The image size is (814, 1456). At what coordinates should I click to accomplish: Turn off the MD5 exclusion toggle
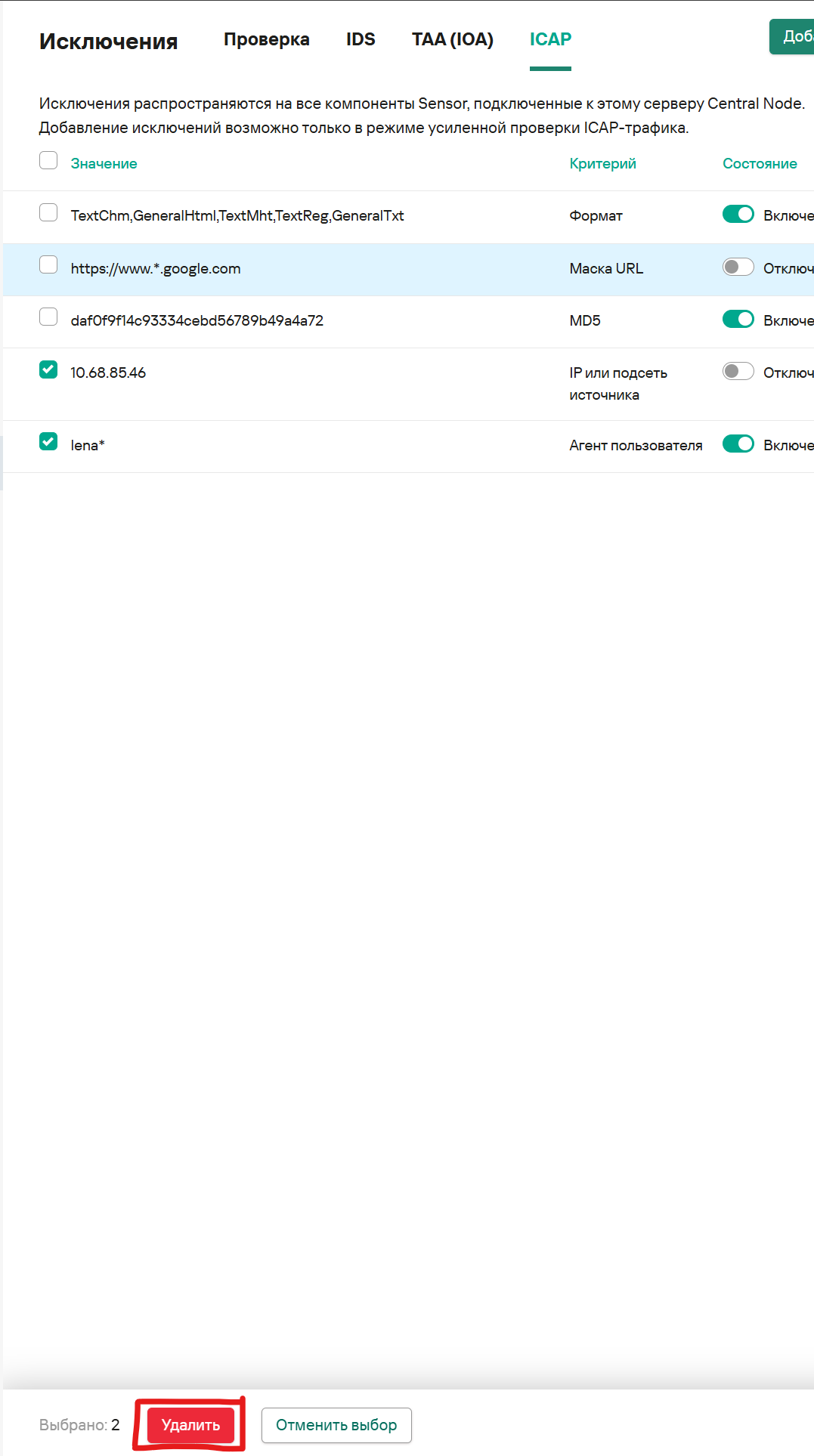[738, 320]
